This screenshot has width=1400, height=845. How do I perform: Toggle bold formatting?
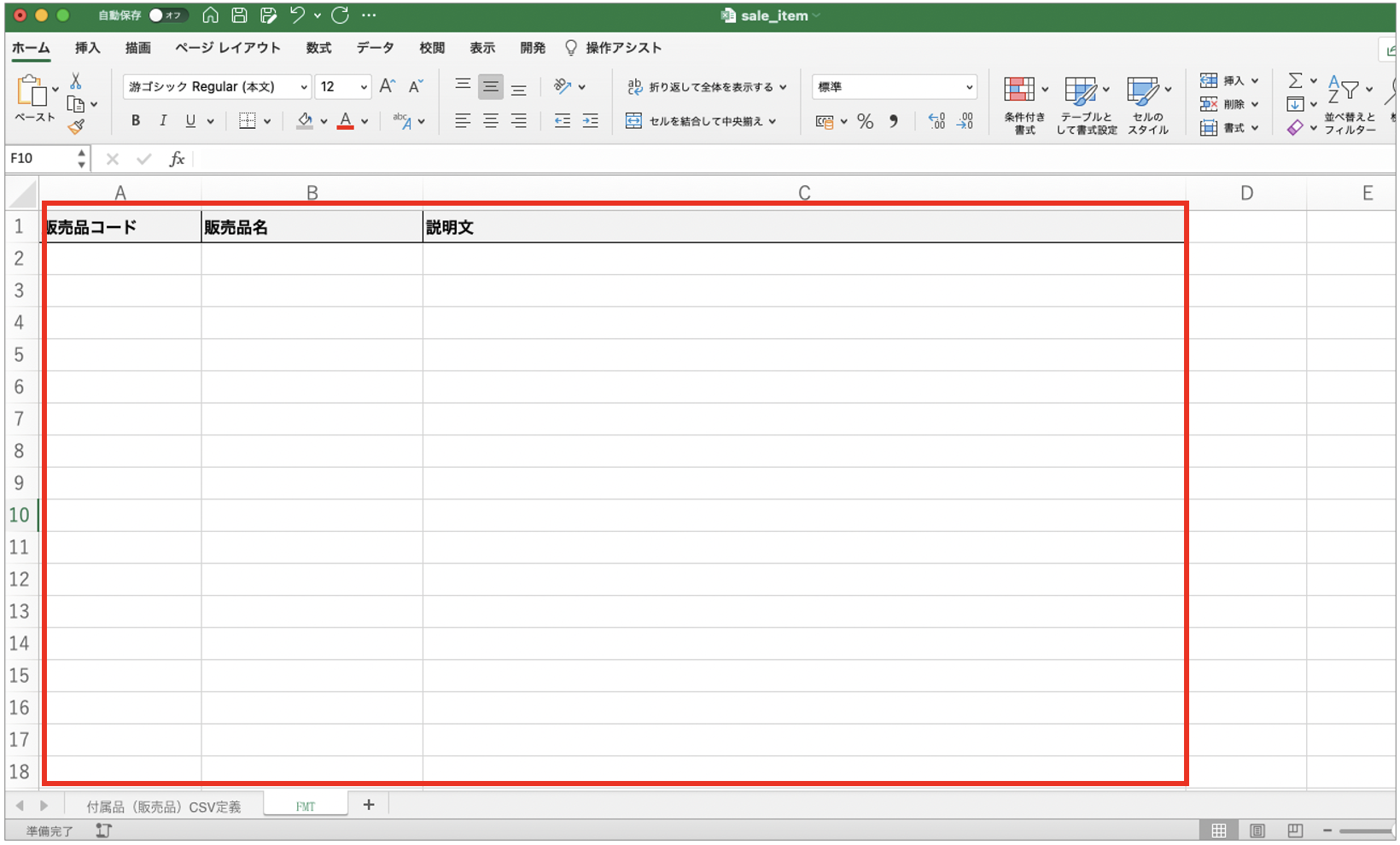coord(135,121)
